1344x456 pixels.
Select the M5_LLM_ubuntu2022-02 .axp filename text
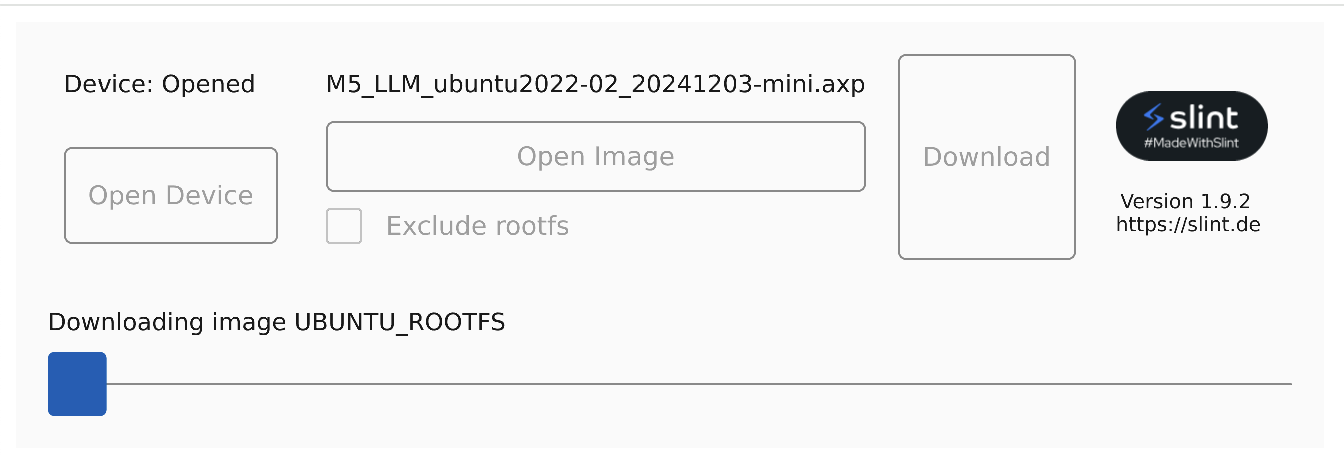pyautogui.click(x=596, y=84)
